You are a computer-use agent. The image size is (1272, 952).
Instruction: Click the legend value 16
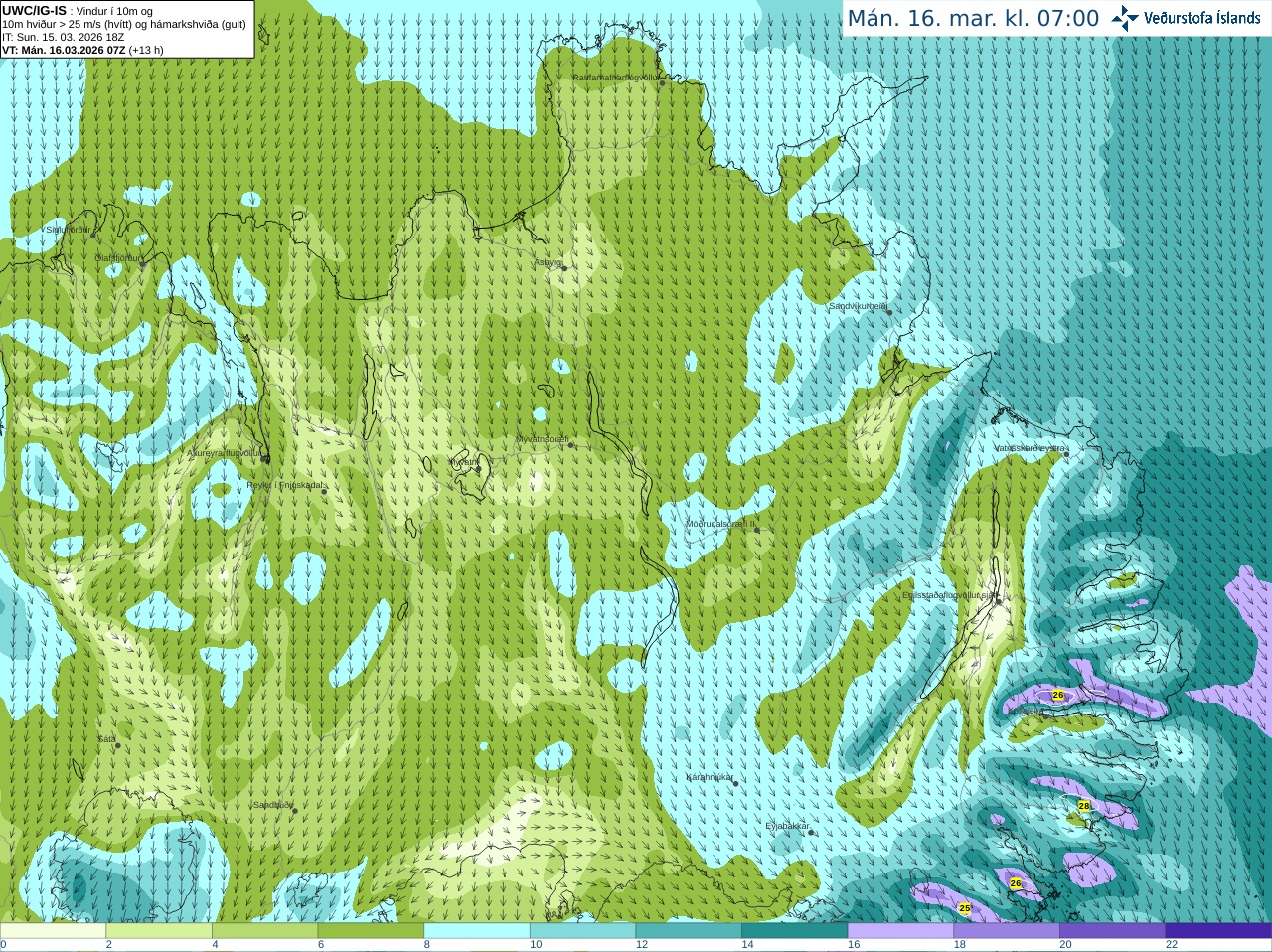click(x=853, y=945)
